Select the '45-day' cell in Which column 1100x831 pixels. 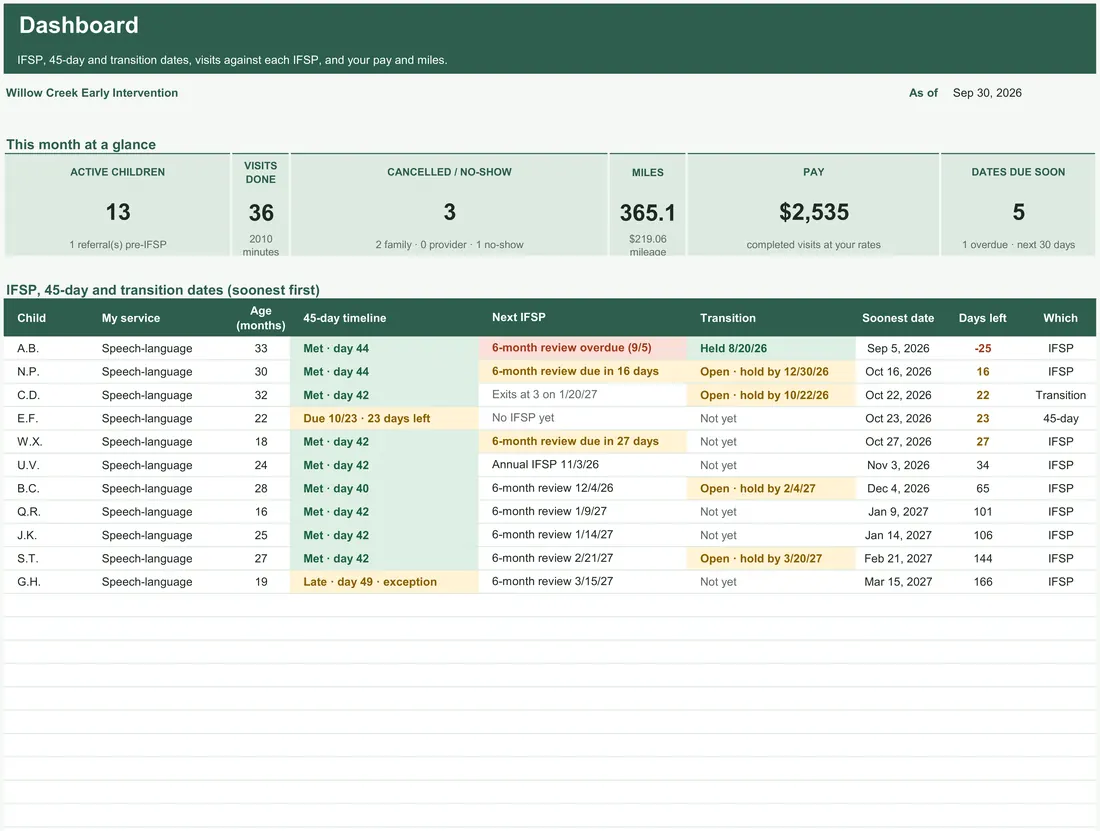(1060, 418)
